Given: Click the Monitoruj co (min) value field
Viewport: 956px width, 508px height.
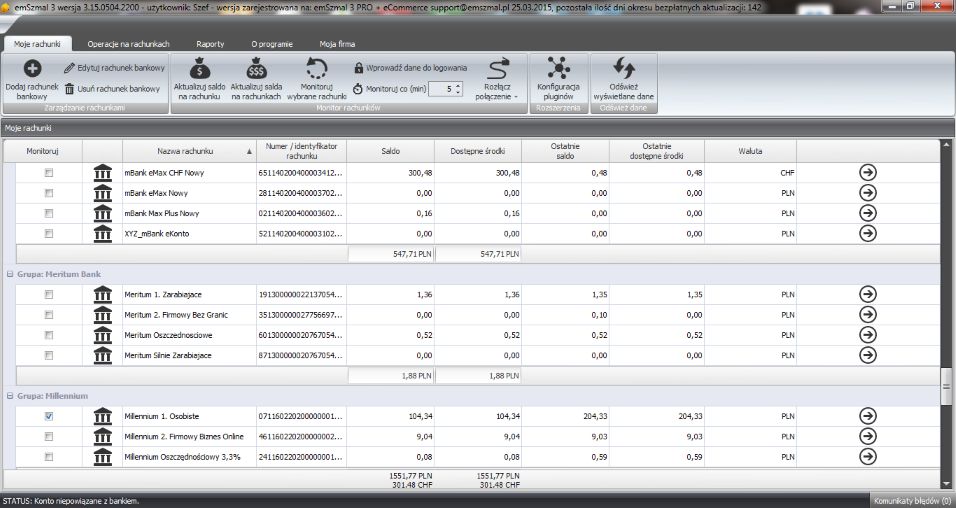Looking at the screenshot, I should pos(441,89).
